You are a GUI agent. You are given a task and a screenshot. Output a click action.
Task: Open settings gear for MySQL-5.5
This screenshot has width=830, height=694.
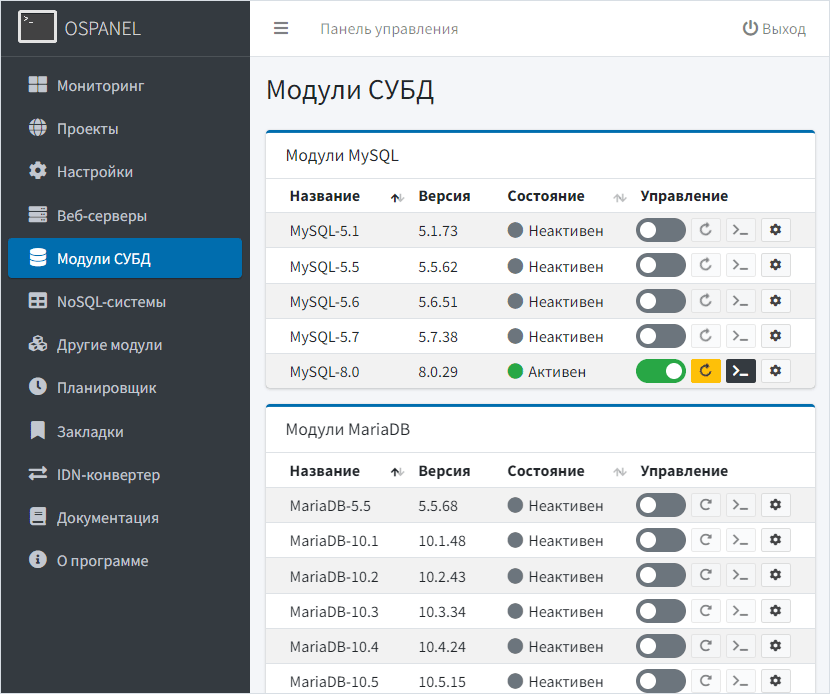coord(775,265)
